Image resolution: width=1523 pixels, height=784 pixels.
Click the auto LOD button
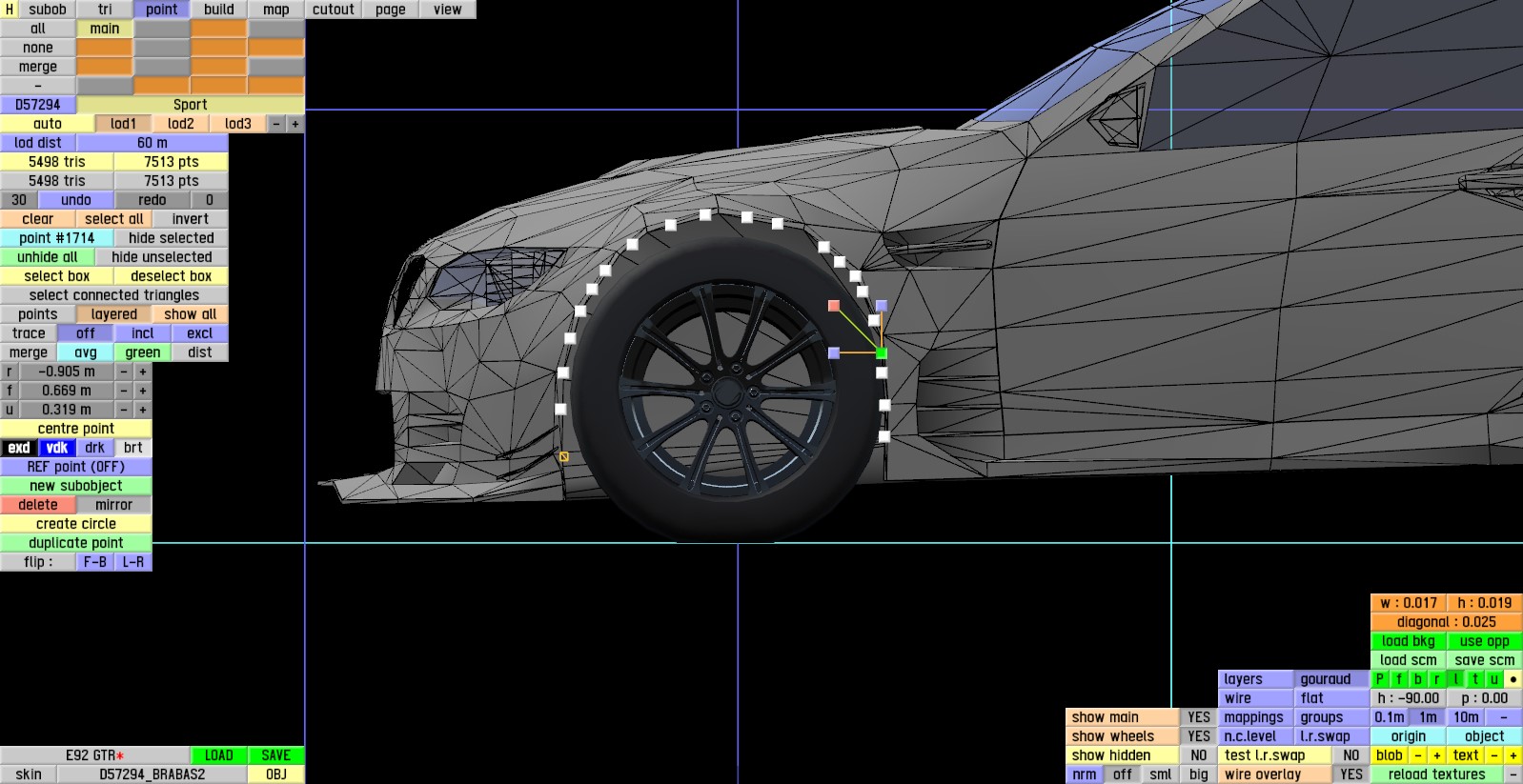(48, 124)
